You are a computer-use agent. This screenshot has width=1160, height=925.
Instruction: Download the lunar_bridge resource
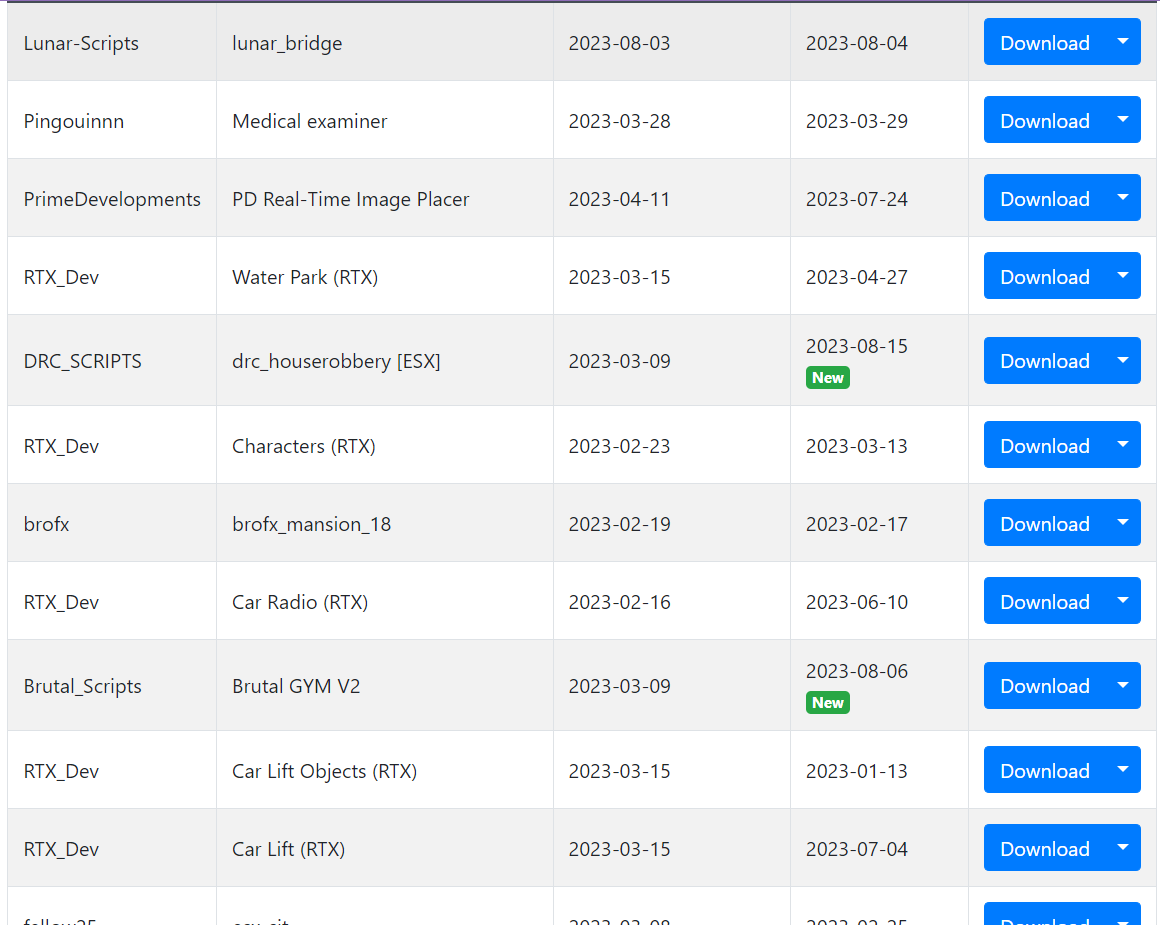coord(1045,42)
